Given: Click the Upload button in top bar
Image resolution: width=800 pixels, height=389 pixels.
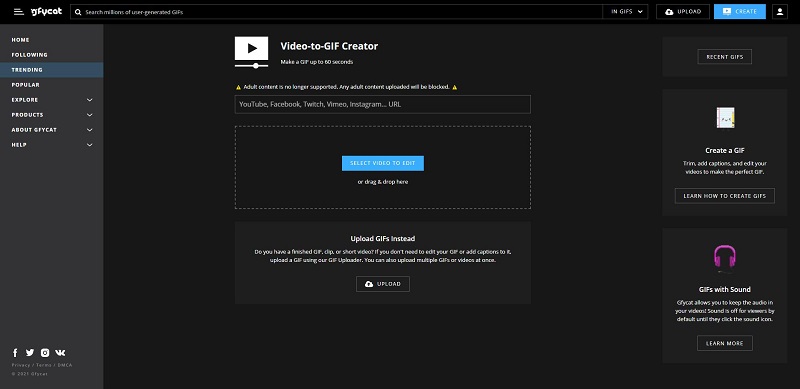Looking at the screenshot, I should click(x=683, y=12).
